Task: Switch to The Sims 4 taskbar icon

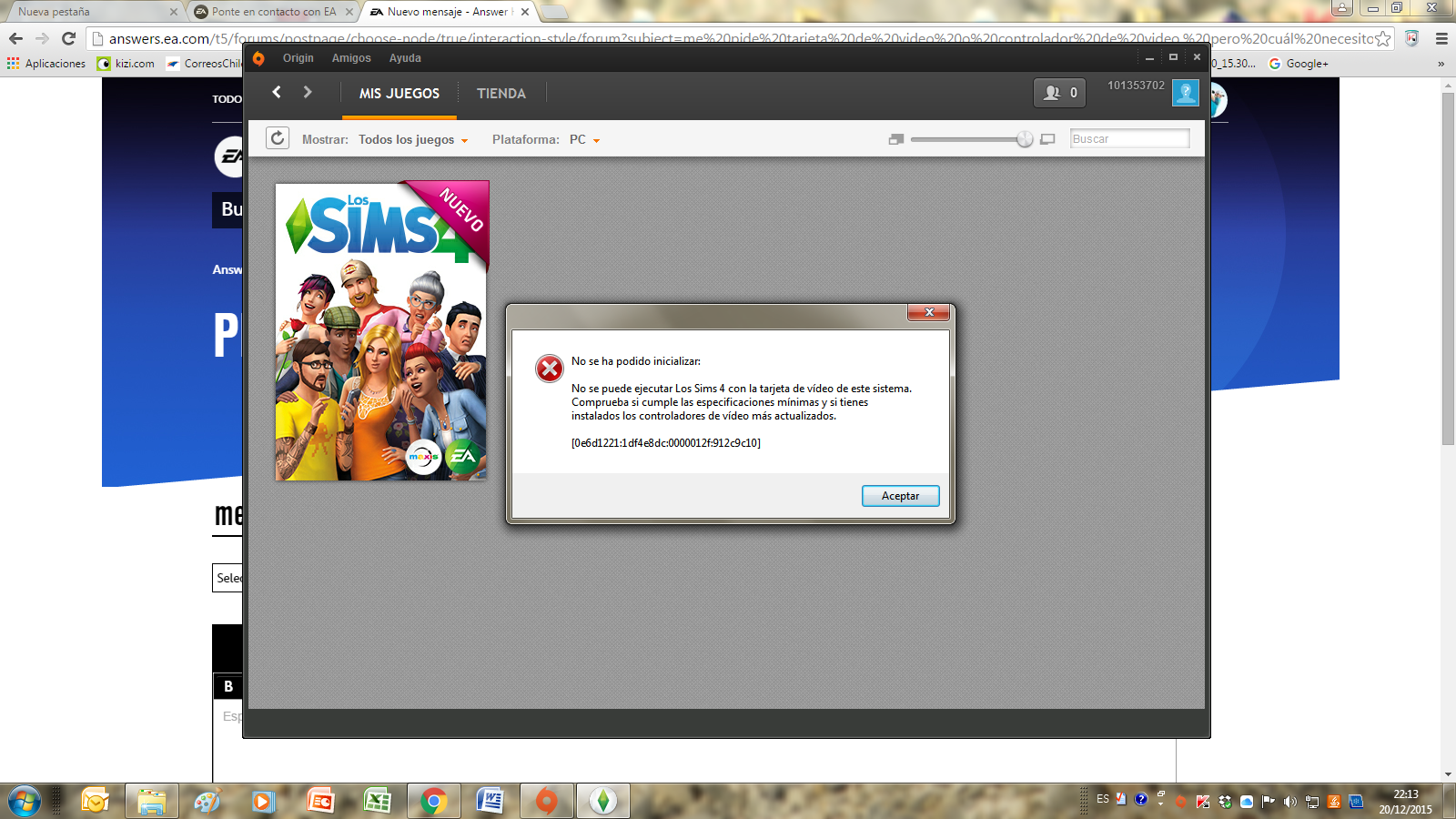Action: 602,802
